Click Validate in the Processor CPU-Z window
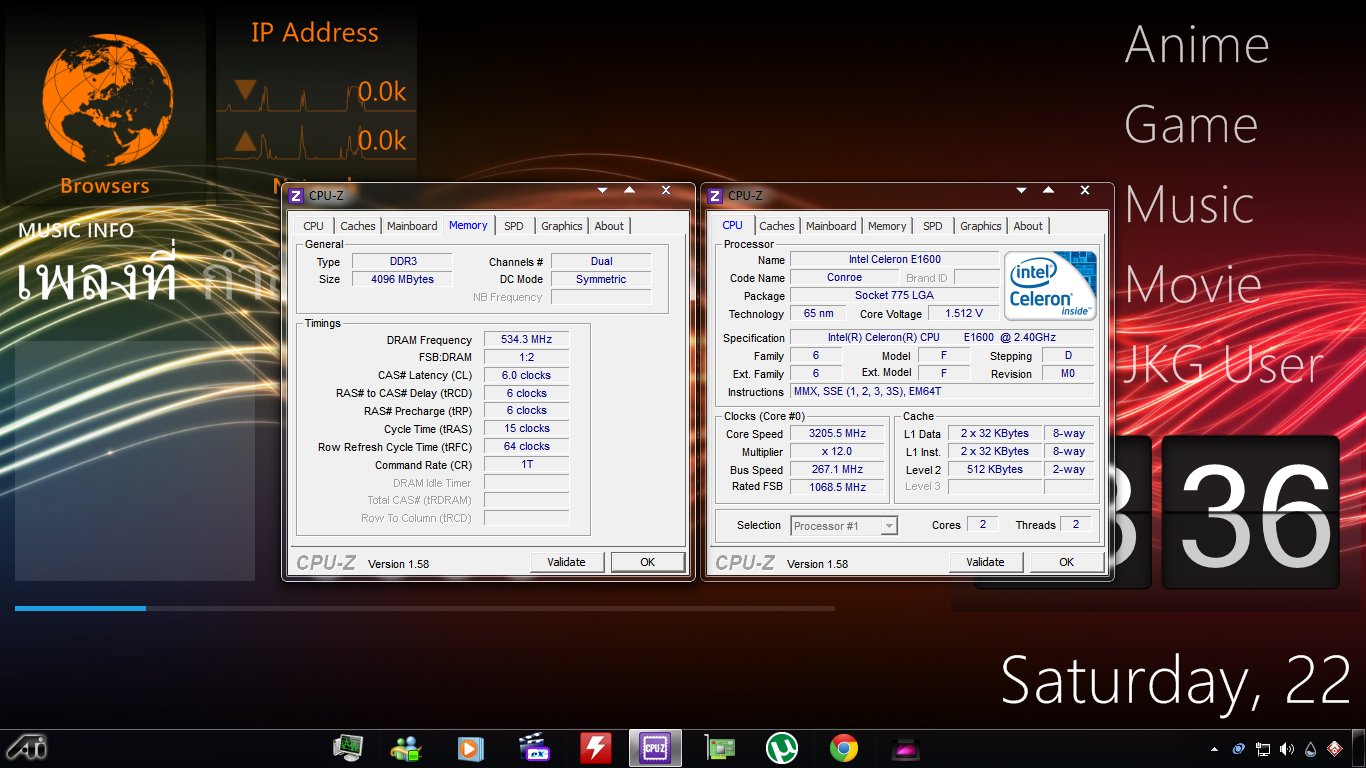1366x768 pixels. click(x=986, y=562)
